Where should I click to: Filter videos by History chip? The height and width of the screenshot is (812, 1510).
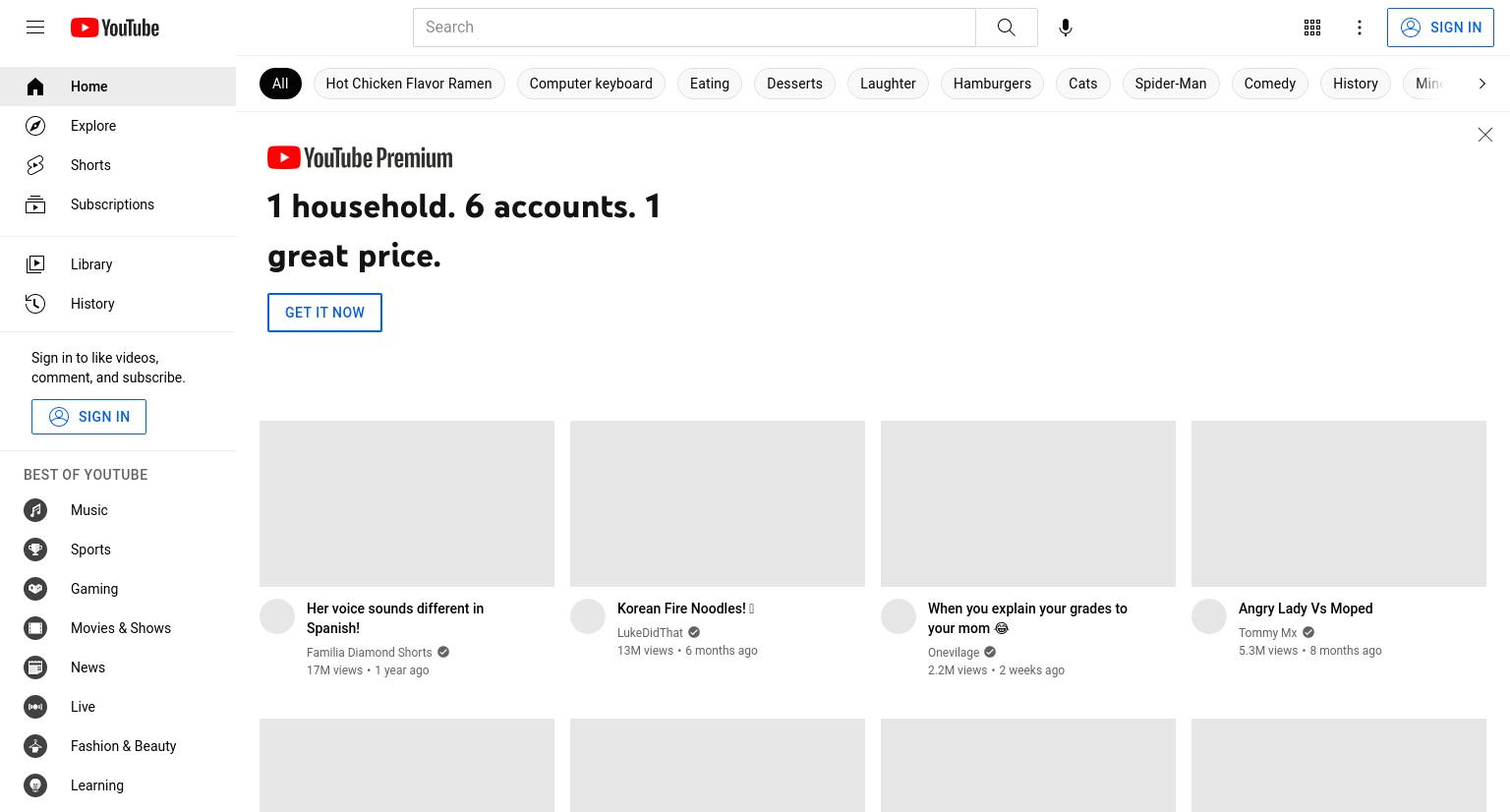tap(1356, 84)
